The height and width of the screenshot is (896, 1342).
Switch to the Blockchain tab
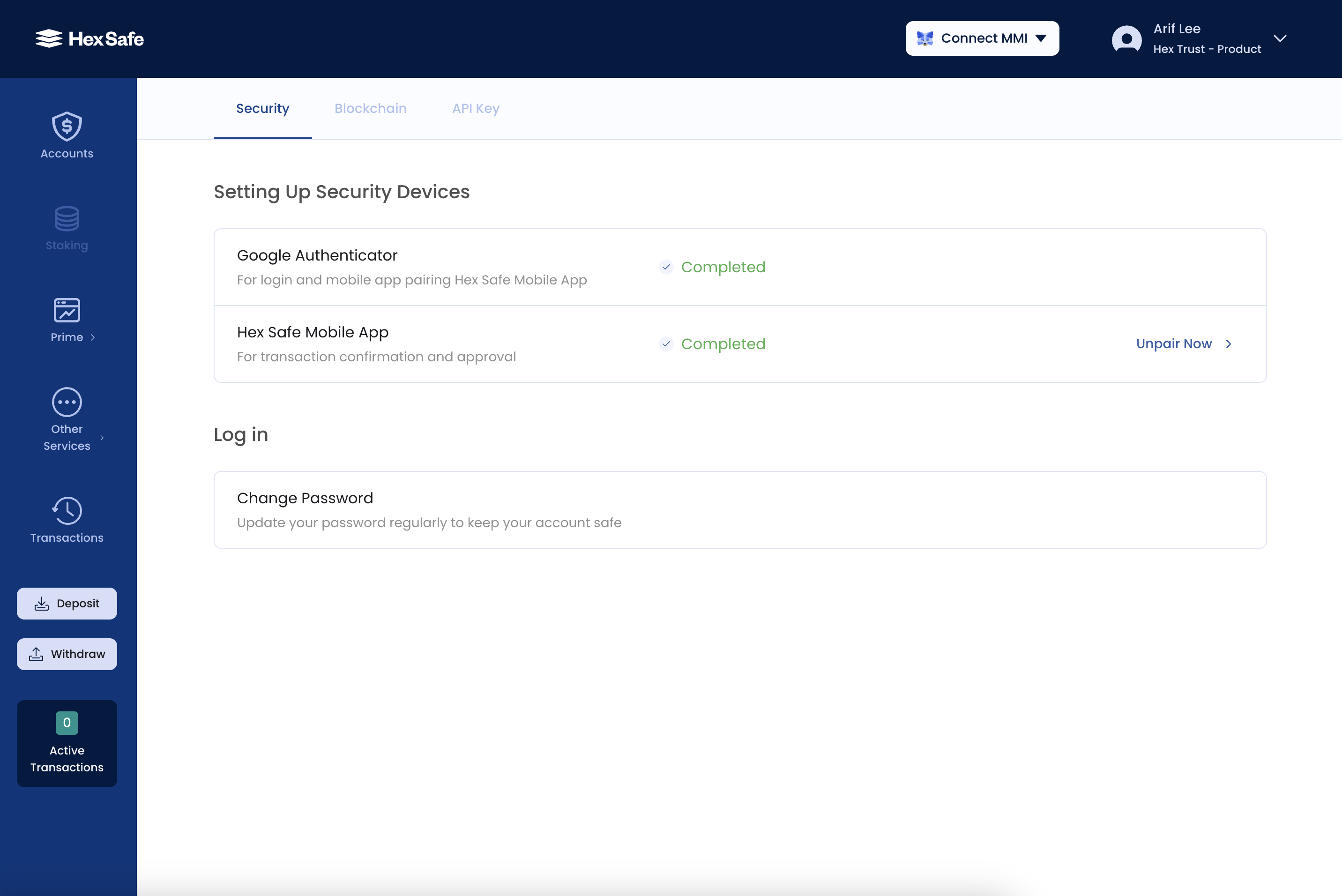(x=371, y=109)
